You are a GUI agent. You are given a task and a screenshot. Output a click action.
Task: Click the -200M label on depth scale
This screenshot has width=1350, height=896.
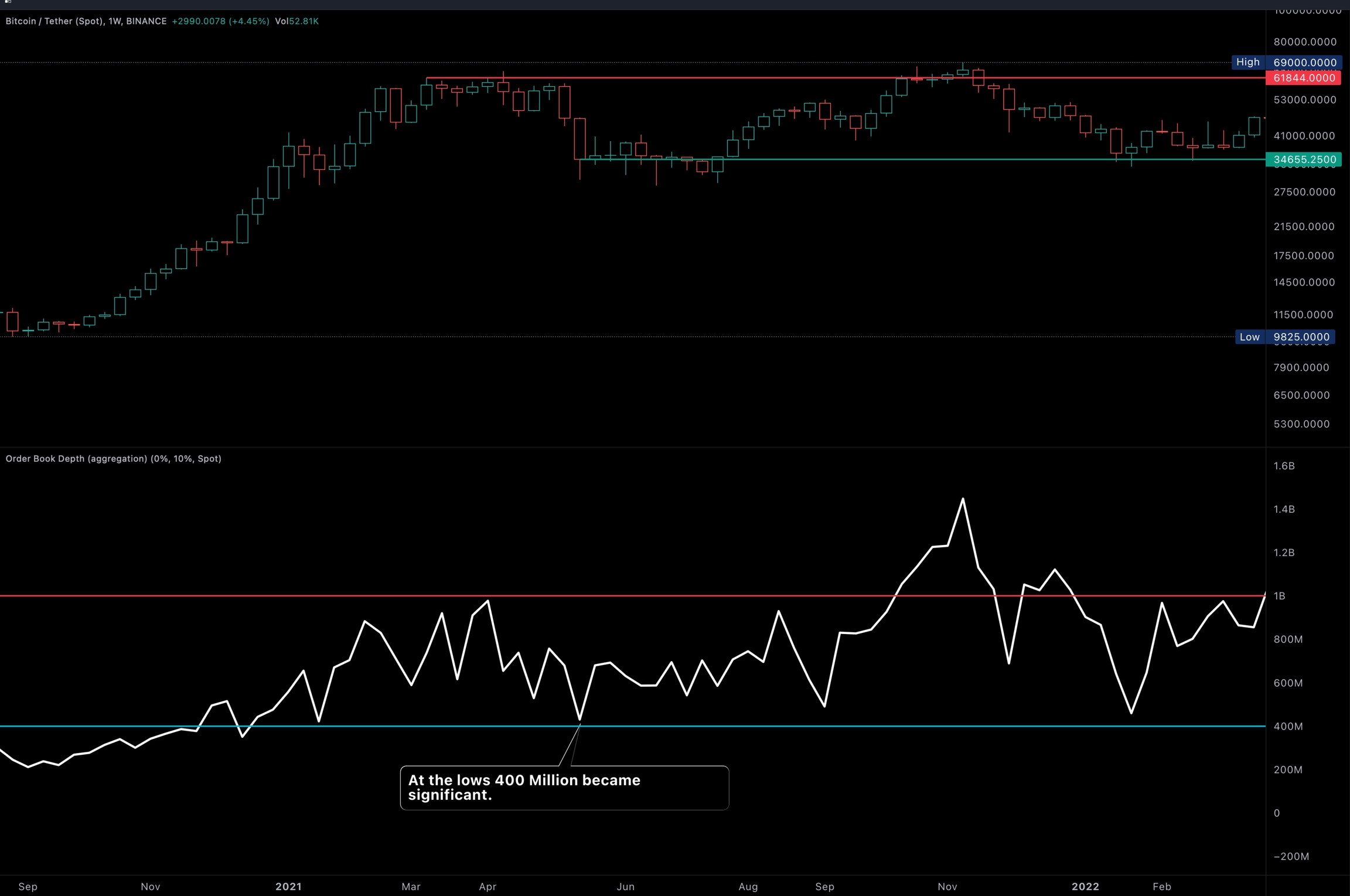click(1291, 856)
